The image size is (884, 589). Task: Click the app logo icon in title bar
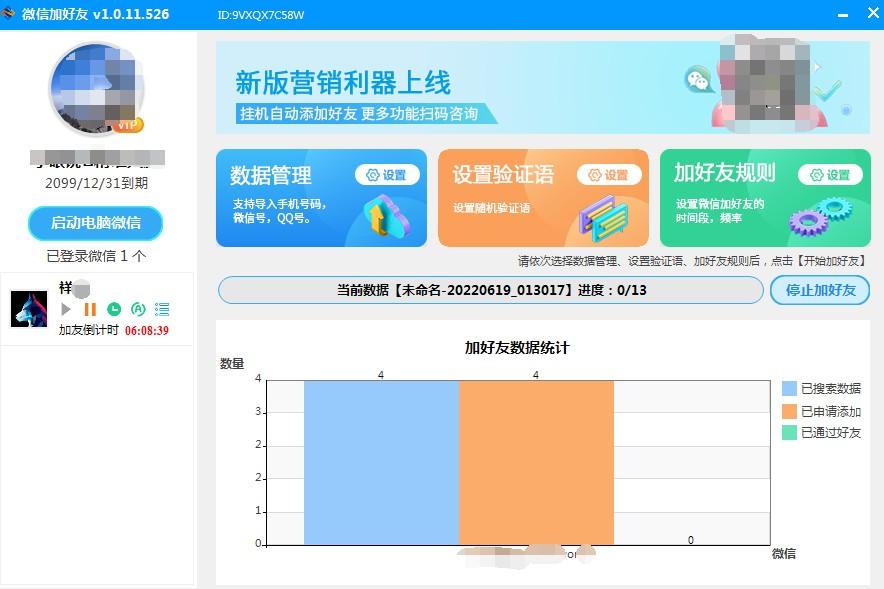8,13
